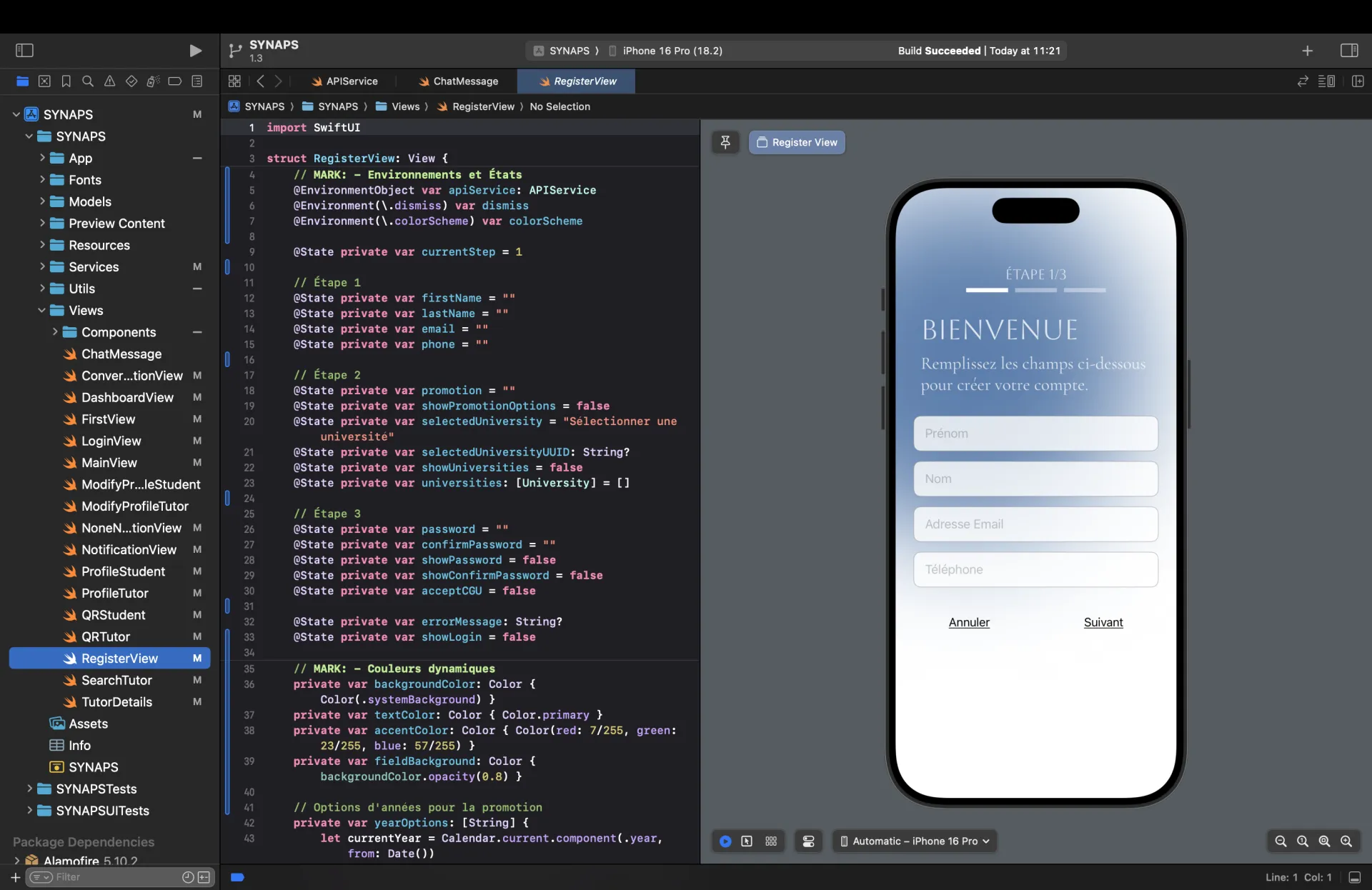Image resolution: width=1372 pixels, height=890 pixels.
Task: Zoom preview to 100 percent
Action: pyautogui.click(x=1303, y=841)
